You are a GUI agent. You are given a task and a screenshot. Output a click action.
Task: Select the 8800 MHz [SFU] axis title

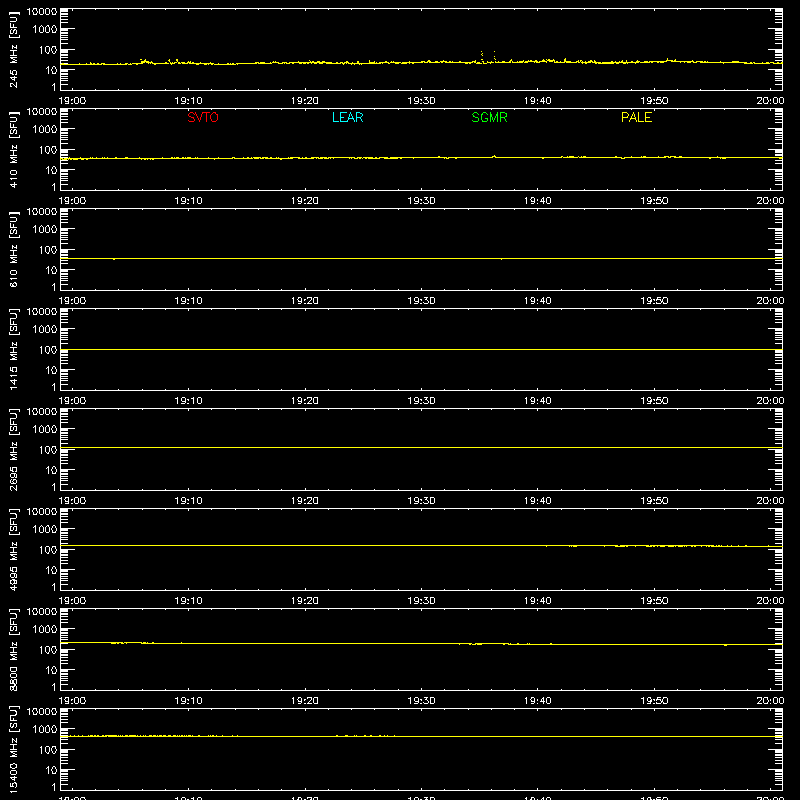pos(13,649)
